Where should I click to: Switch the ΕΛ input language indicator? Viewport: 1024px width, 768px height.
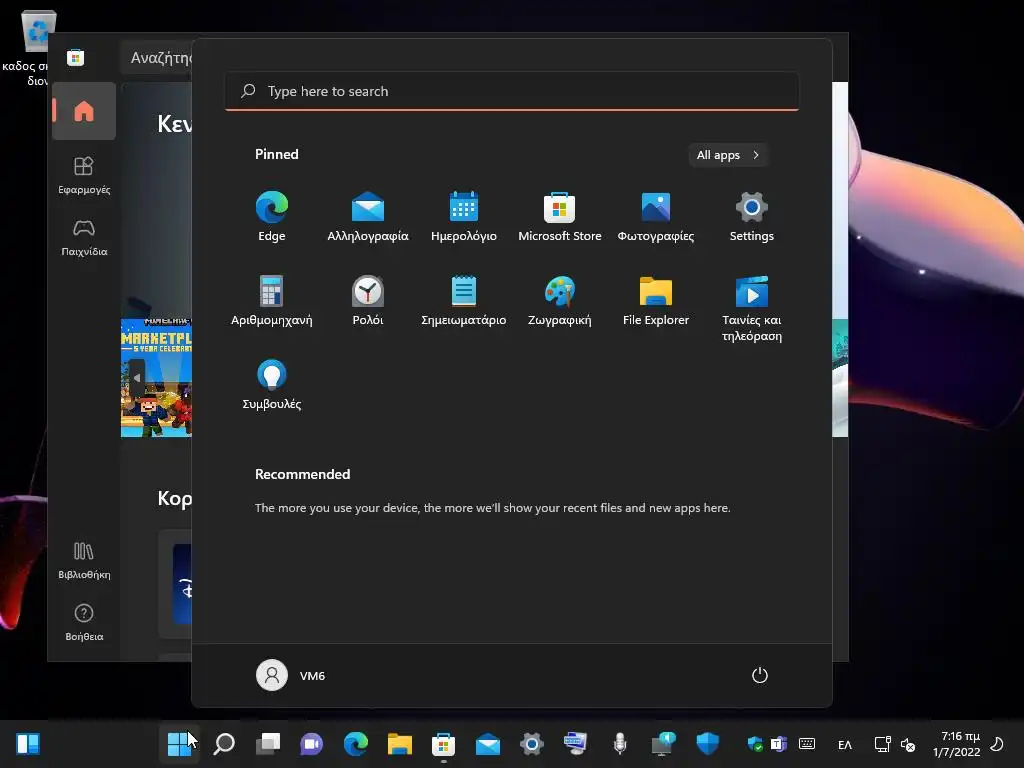[844, 744]
